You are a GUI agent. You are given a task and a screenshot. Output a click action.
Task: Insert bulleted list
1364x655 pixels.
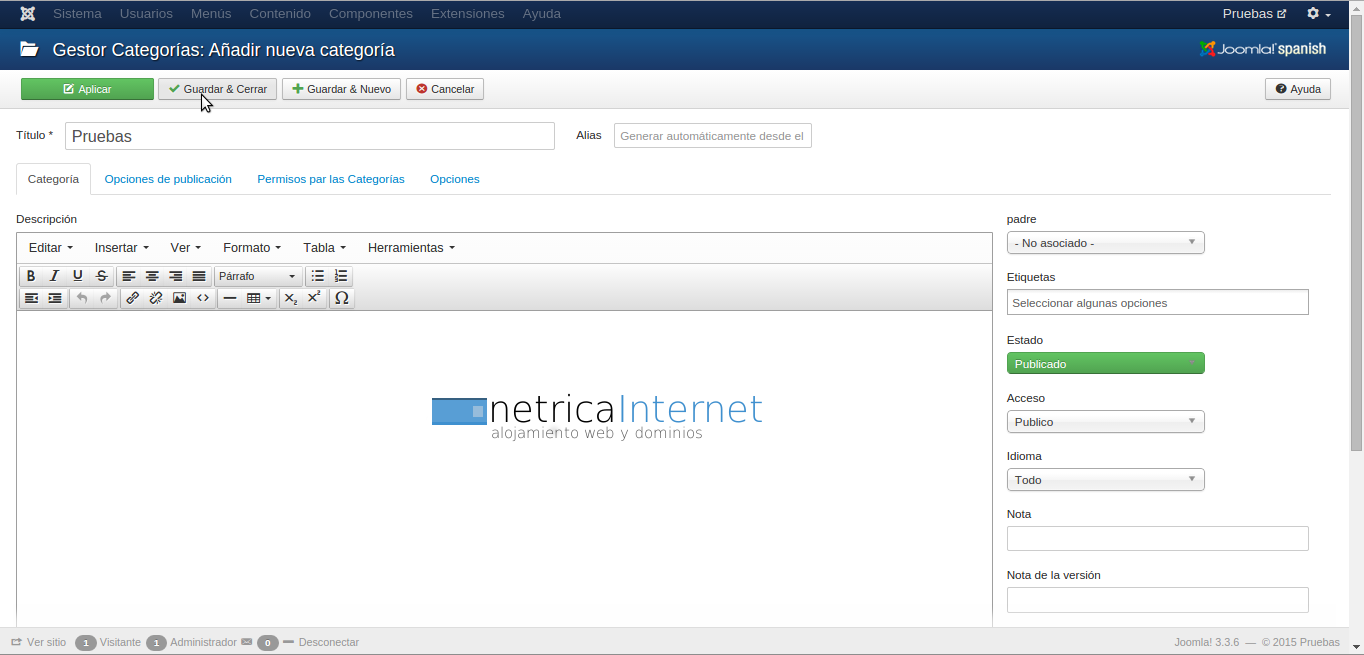pos(318,276)
